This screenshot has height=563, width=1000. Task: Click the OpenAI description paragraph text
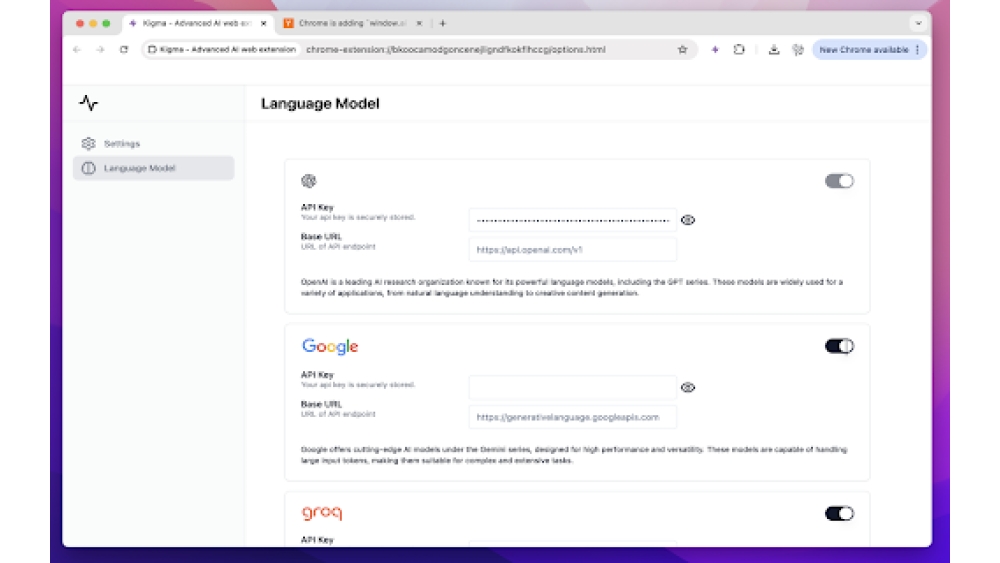pos(572,288)
